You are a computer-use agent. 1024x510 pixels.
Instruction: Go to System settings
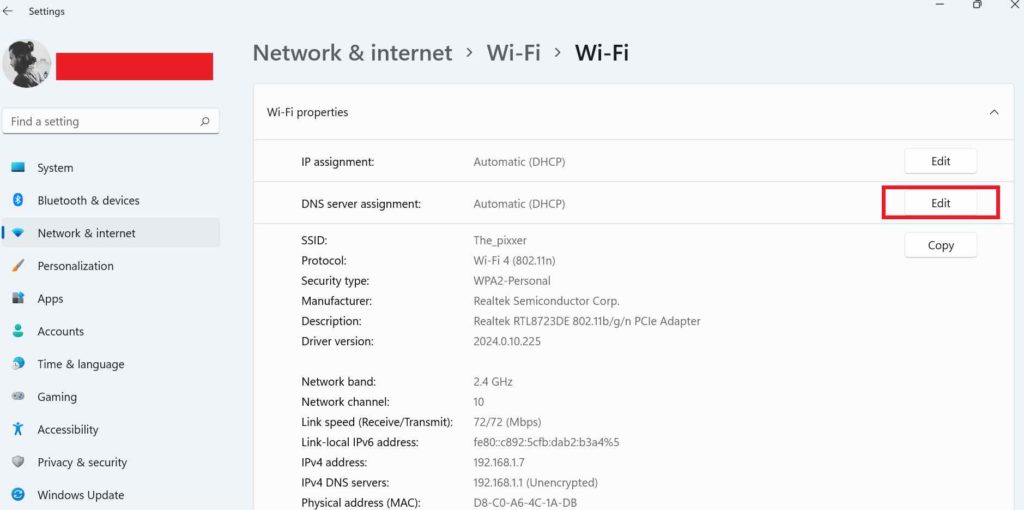(x=55, y=168)
